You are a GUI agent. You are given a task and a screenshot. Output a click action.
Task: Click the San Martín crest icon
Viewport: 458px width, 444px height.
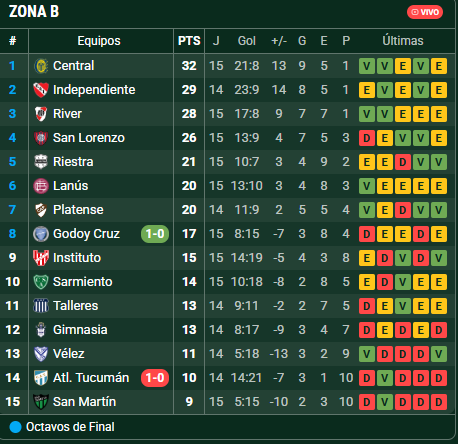pos(41,402)
